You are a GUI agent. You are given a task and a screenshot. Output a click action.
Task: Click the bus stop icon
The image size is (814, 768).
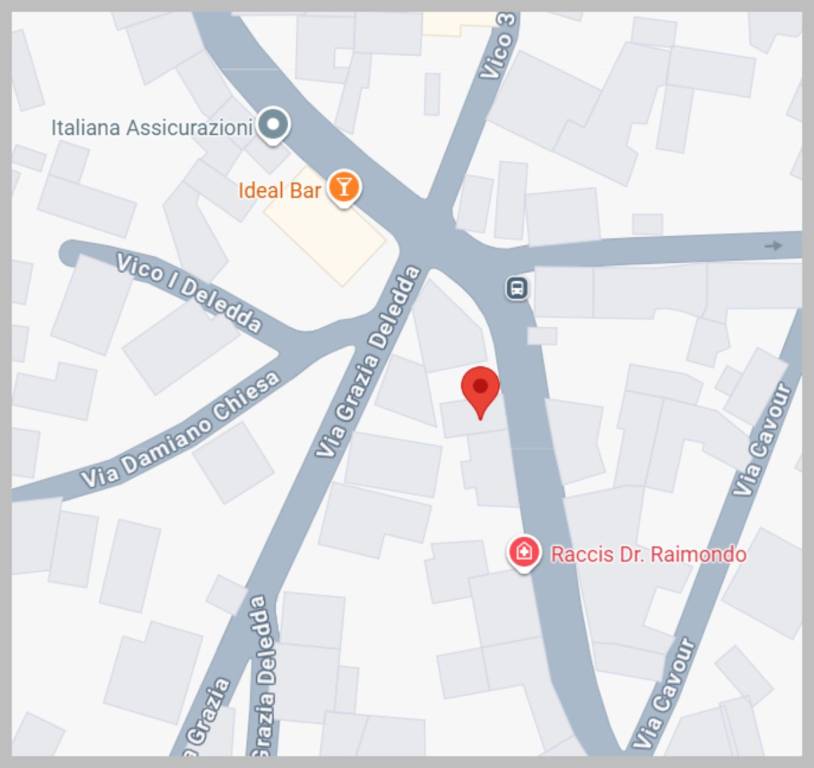click(517, 288)
